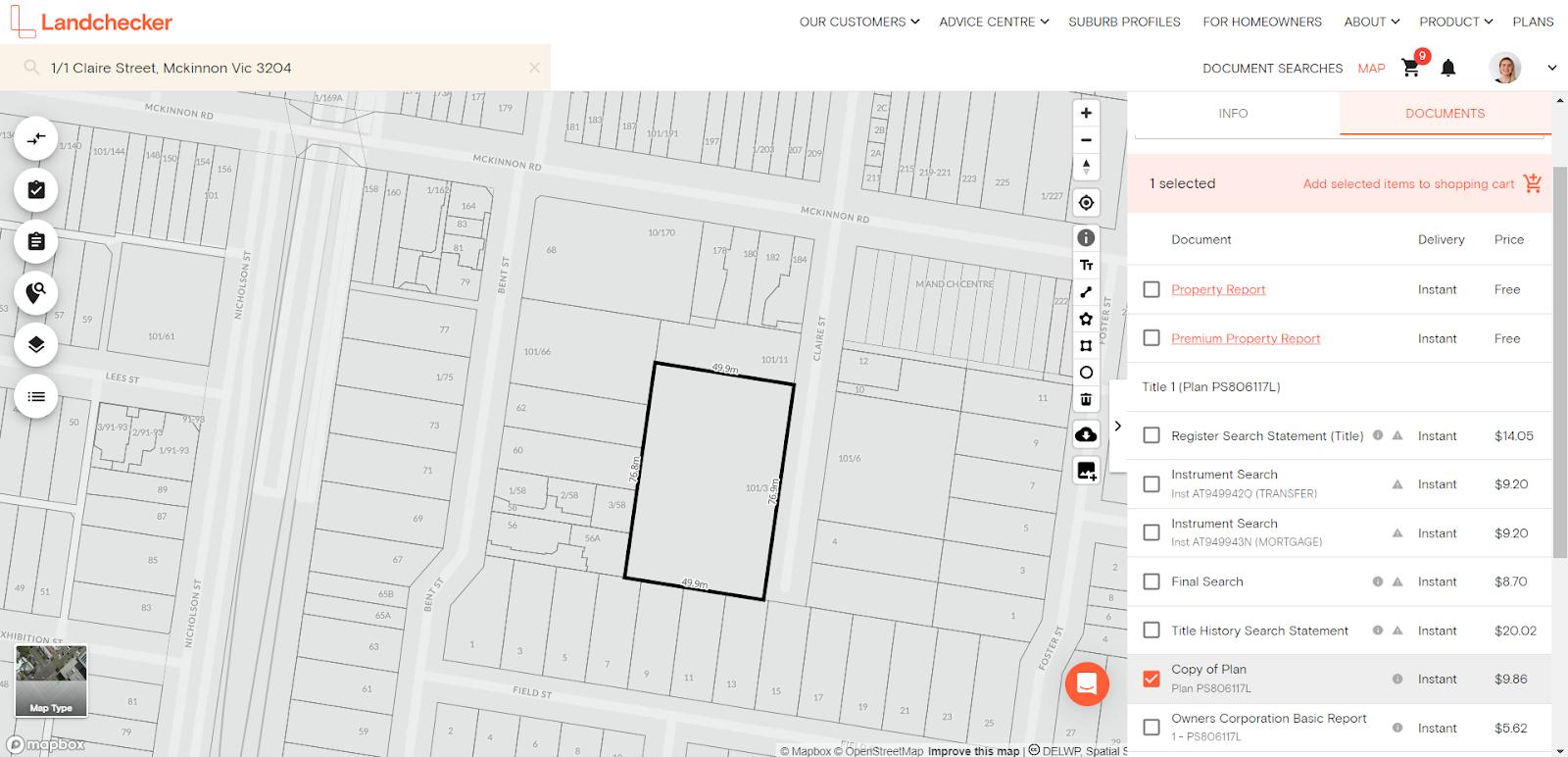1568x757 pixels.
Task: Tick the Register Search Statement checkbox
Action: [x=1151, y=435]
